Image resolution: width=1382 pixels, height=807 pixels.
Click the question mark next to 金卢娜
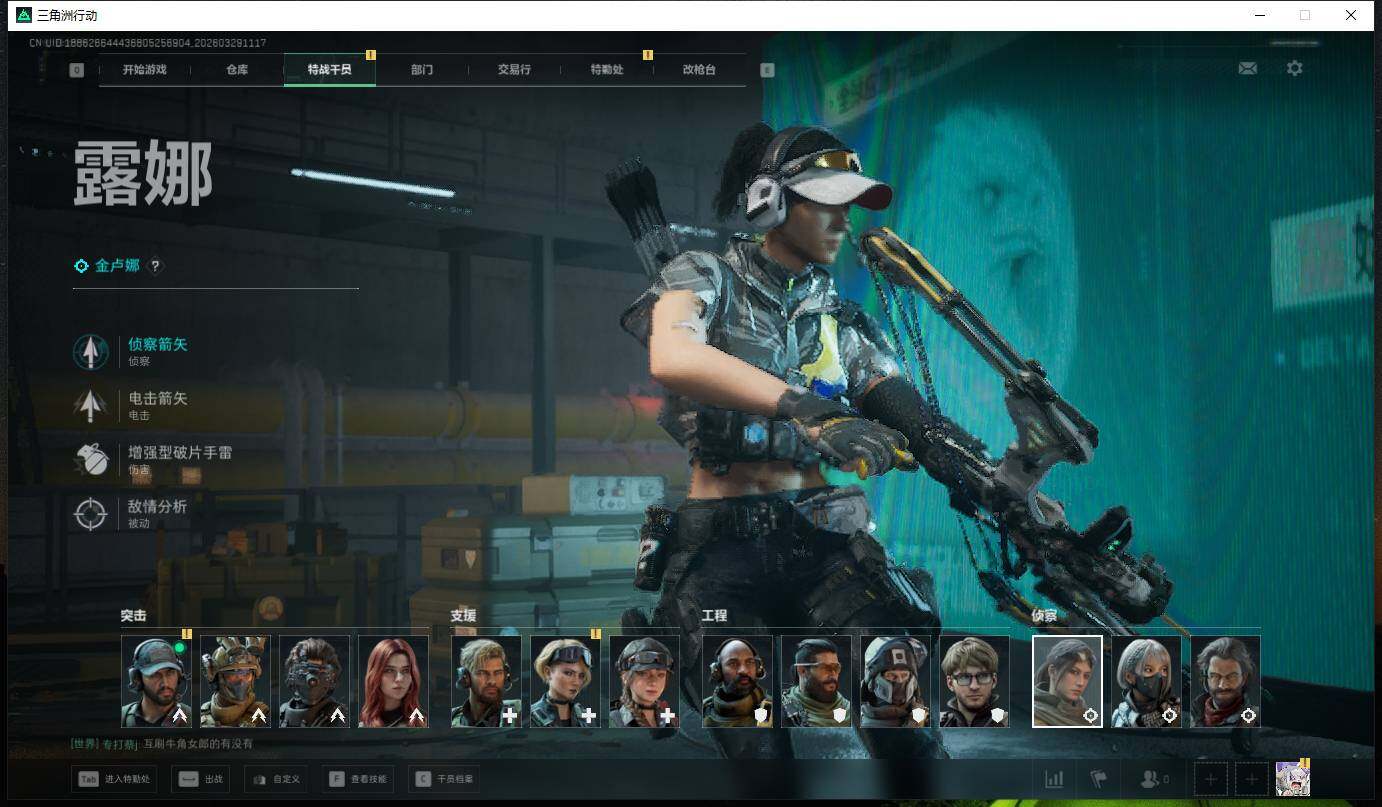point(155,266)
